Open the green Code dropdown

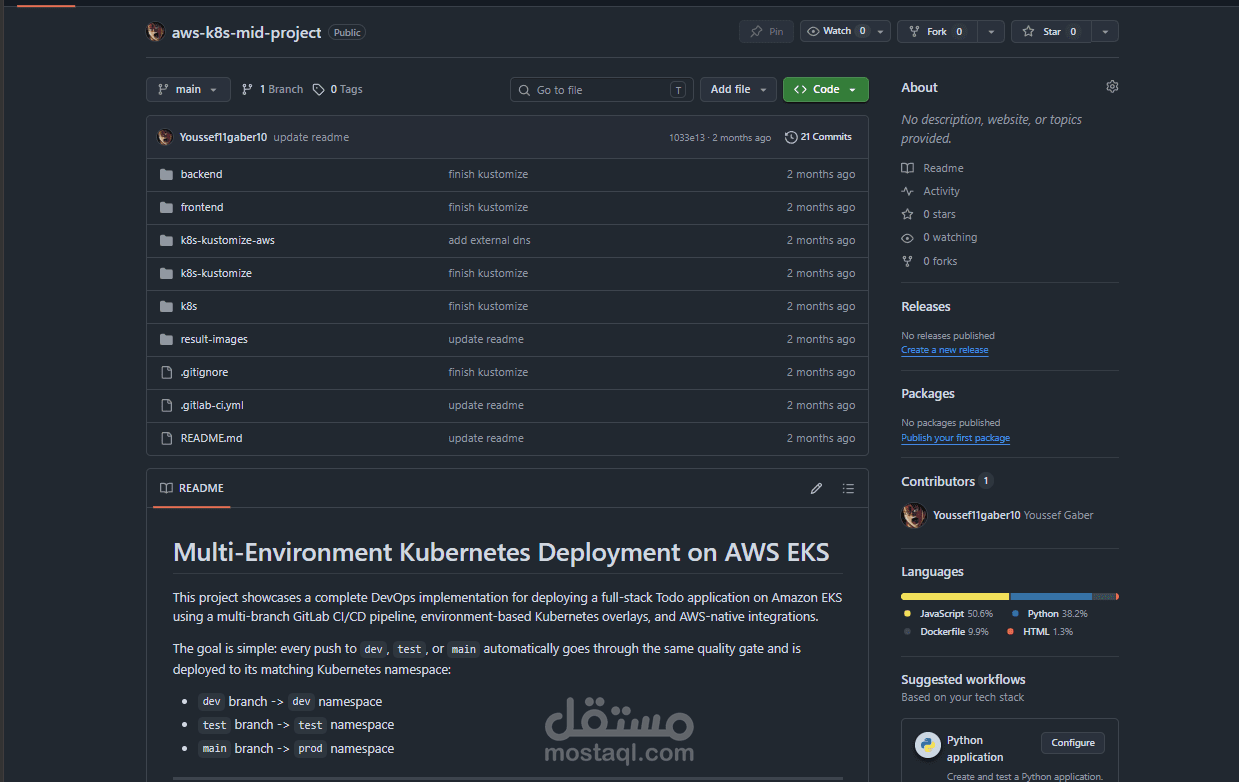click(826, 90)
